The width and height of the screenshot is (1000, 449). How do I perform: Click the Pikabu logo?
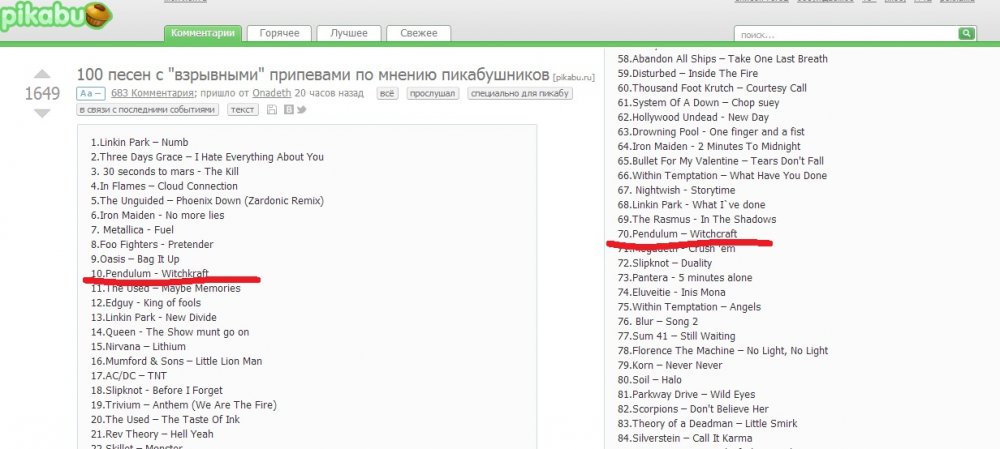pyautogui.click(x=55, y=15)
